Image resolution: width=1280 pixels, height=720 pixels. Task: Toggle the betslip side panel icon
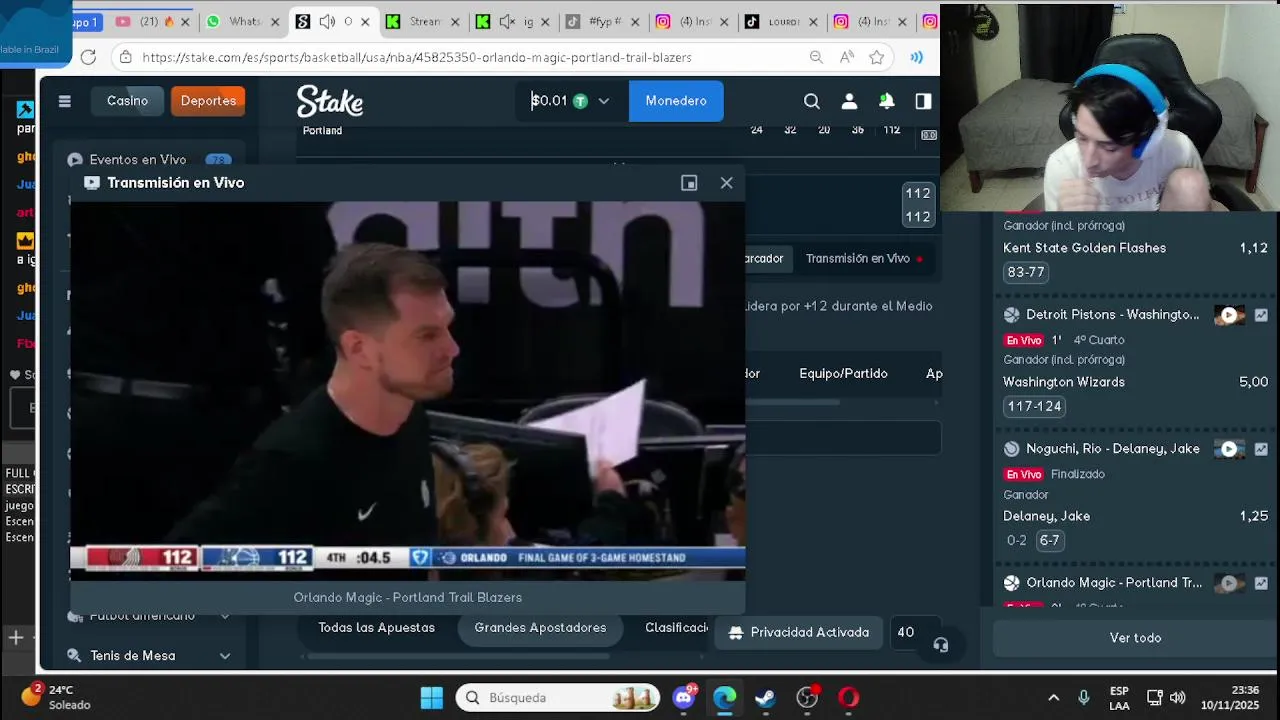[923, 101]
